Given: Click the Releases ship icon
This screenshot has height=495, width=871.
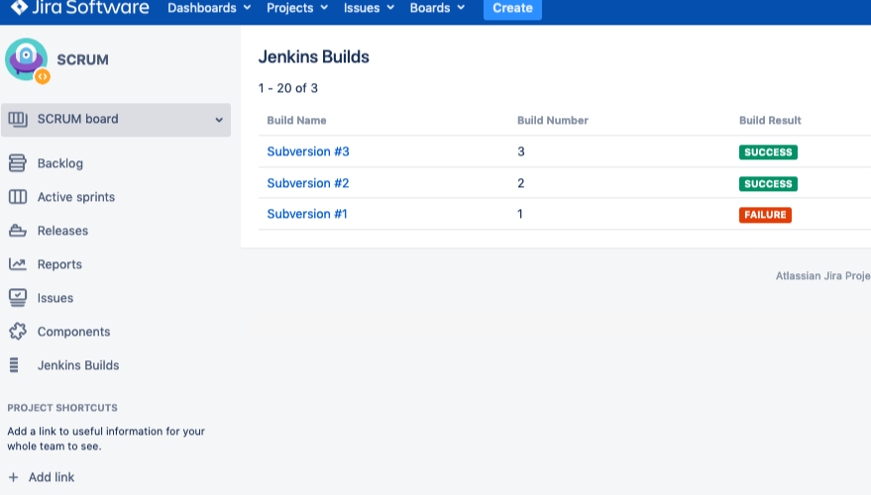Looking at the screenshot, I should pyautogui.click(x=18, y=231).
